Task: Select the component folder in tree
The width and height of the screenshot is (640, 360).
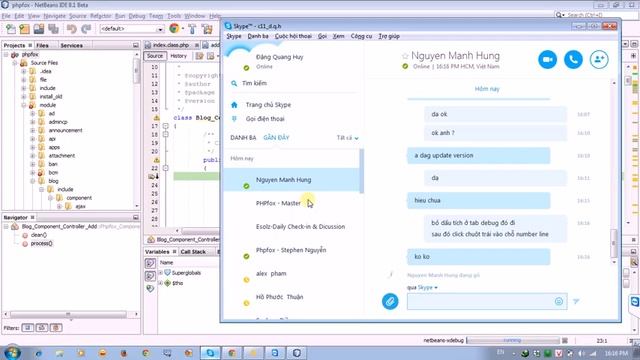Action: pyautogui.click(x=79, y=198)
